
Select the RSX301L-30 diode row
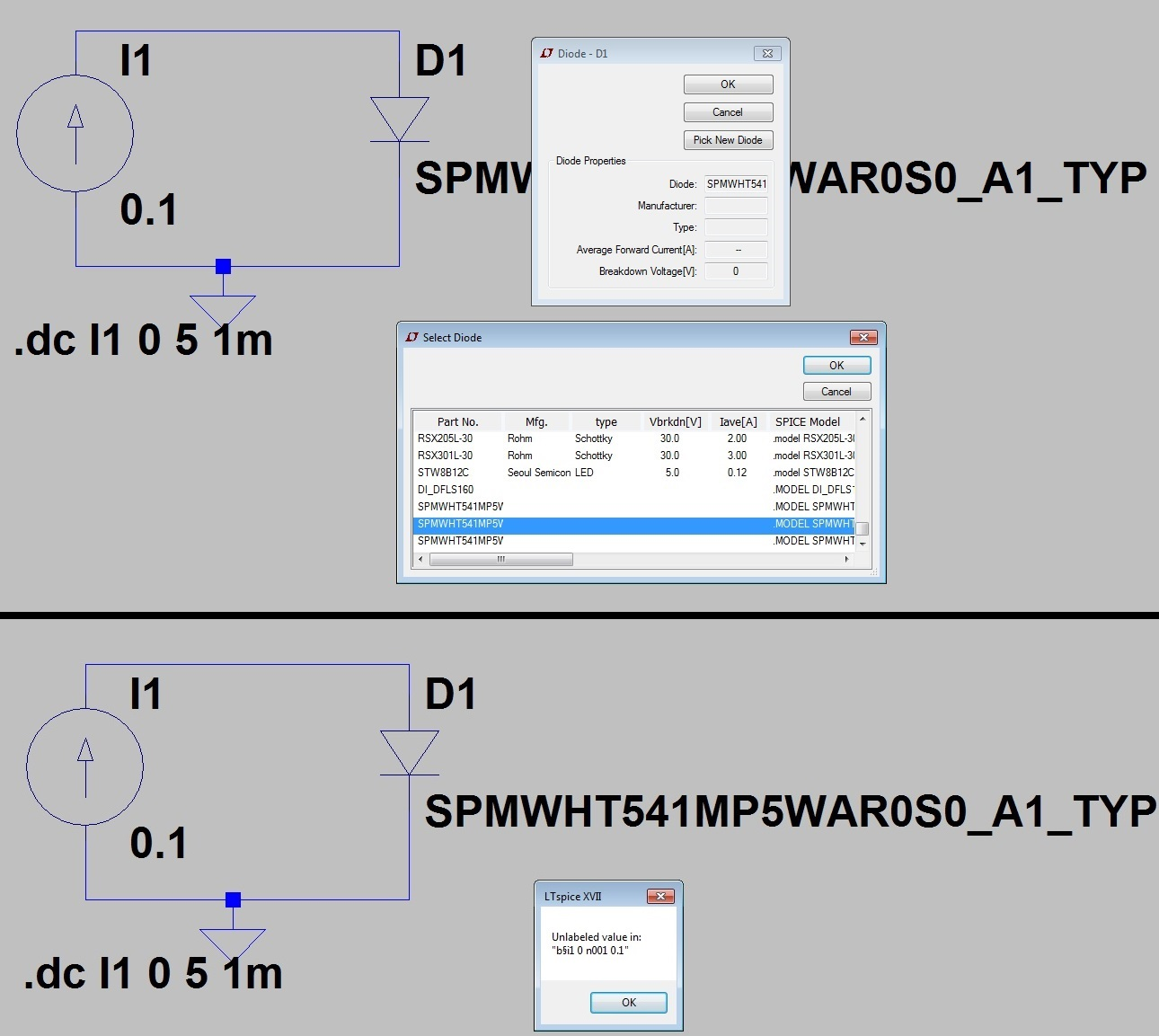(634, 456)
